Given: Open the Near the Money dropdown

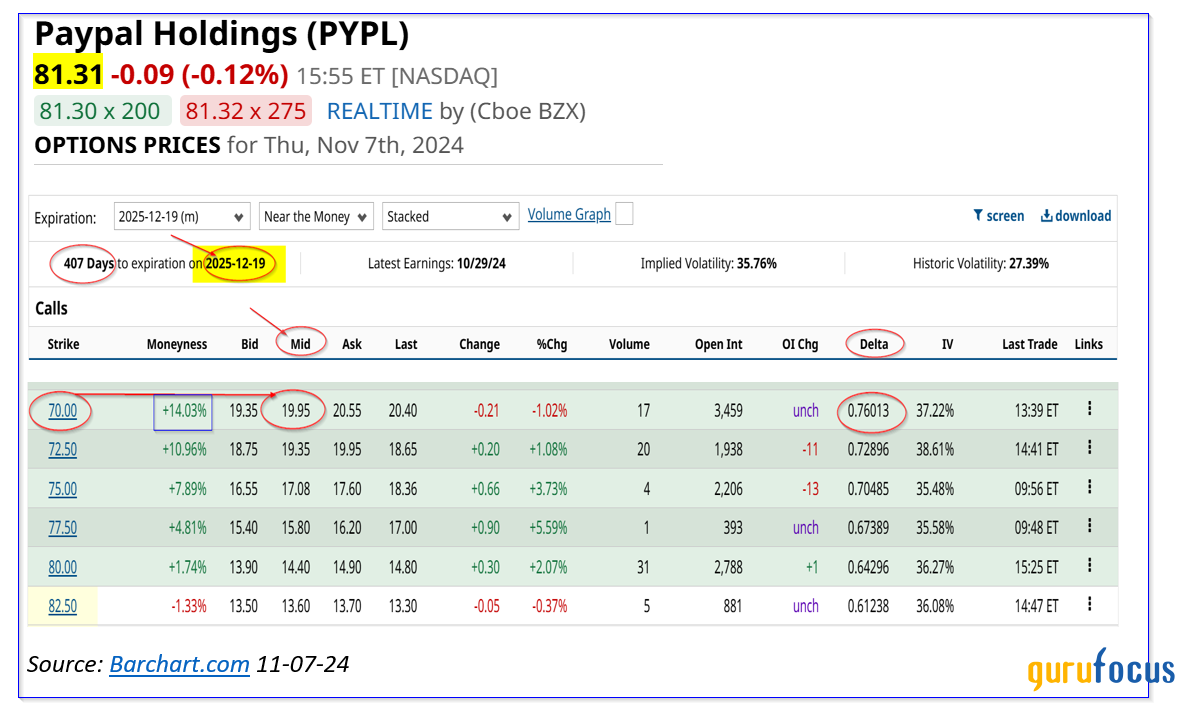Looking at the screenshot, I should pyautogui.click(x=315, y=217).
